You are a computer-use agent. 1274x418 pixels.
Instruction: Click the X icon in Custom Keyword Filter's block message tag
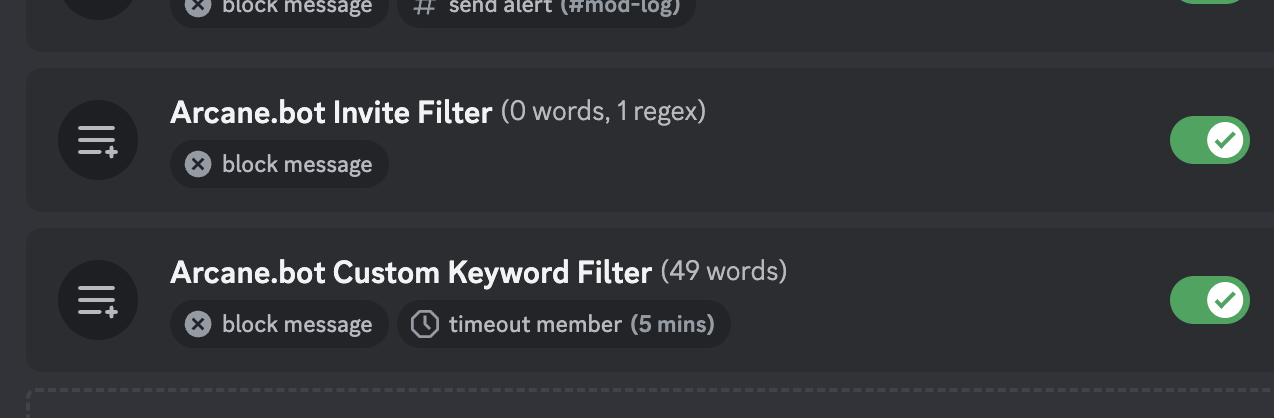pos(198,324)
